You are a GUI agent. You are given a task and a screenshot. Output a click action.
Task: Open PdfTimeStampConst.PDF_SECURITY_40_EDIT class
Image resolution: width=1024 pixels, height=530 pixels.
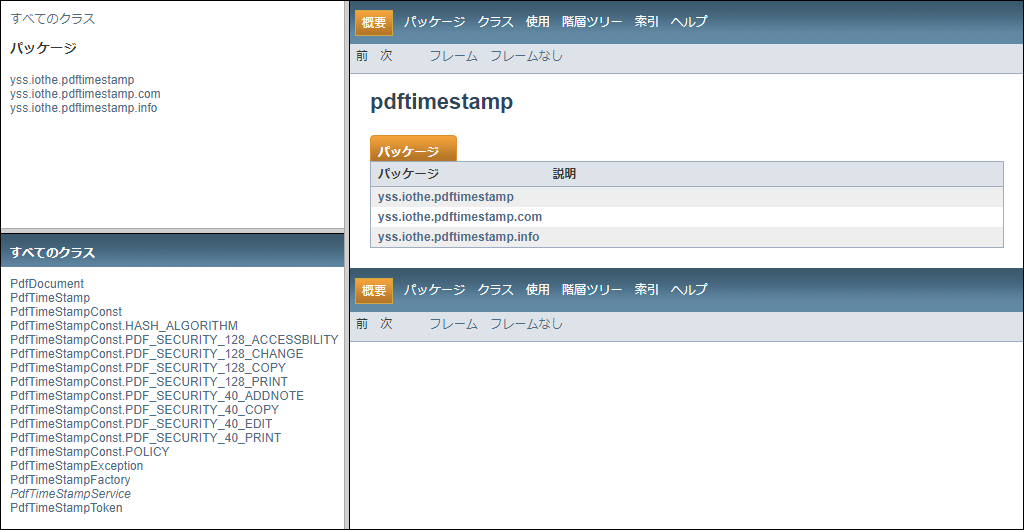(x=141, y=424)
